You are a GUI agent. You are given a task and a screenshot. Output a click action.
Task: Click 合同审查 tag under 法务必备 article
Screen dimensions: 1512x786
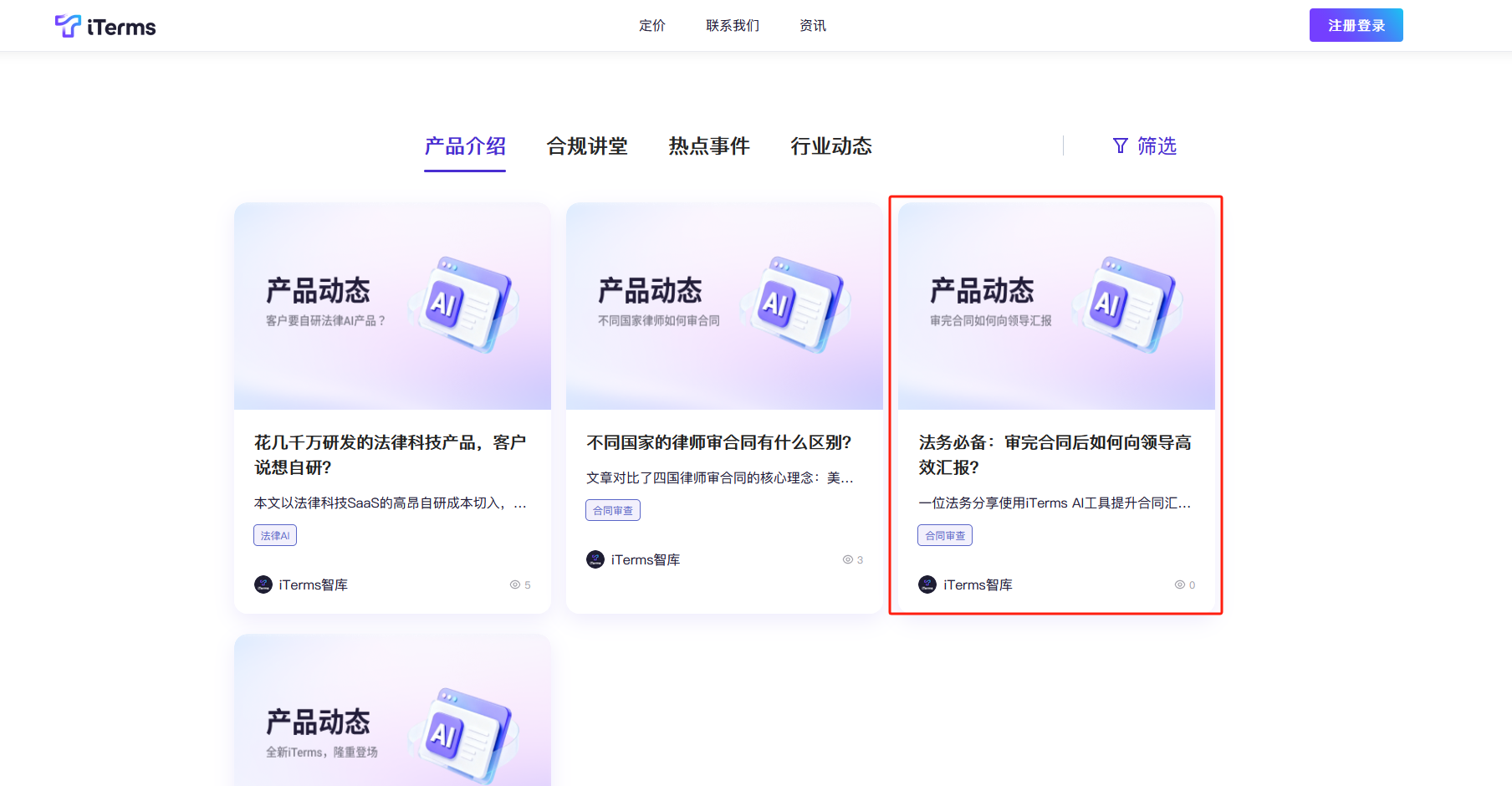coord(945,535)
